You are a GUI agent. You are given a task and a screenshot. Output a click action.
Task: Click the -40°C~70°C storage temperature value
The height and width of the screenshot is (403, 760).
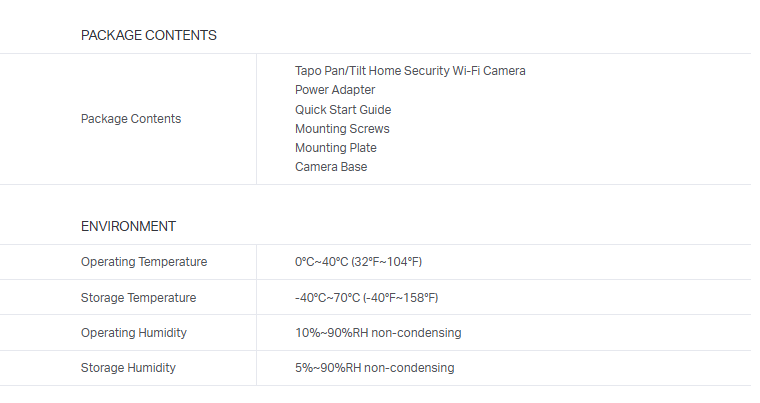pos(327,298)
